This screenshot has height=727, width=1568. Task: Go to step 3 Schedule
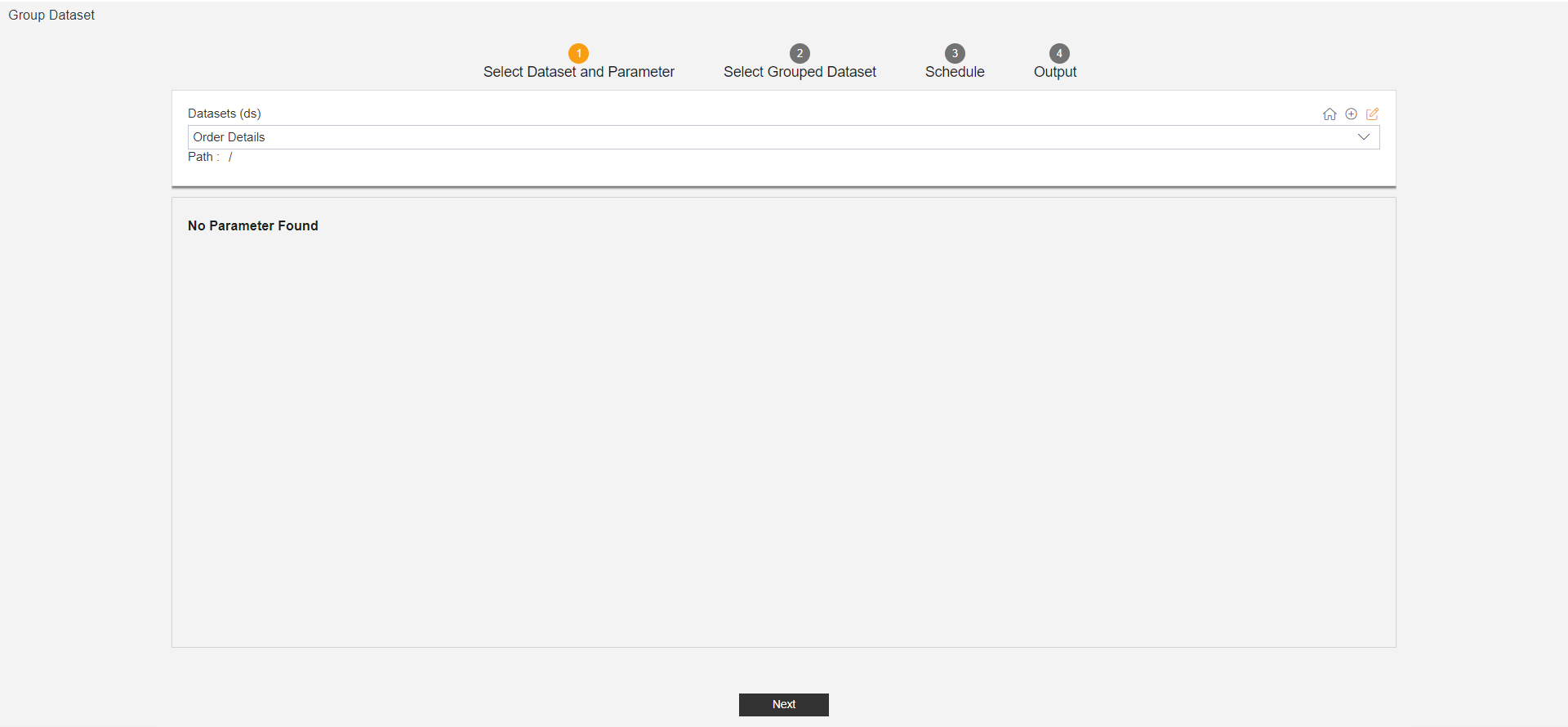coord(955,62)
